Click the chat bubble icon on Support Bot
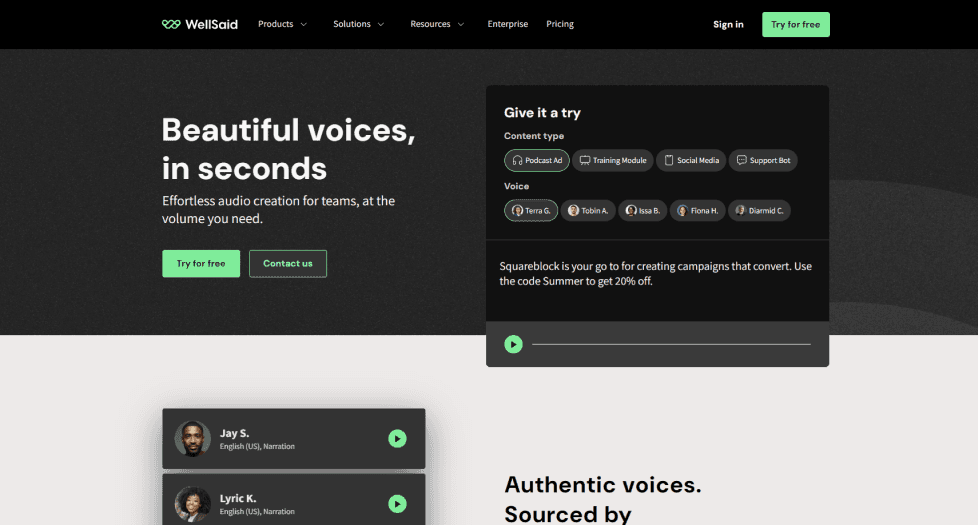978x525 pixels. 742,160
